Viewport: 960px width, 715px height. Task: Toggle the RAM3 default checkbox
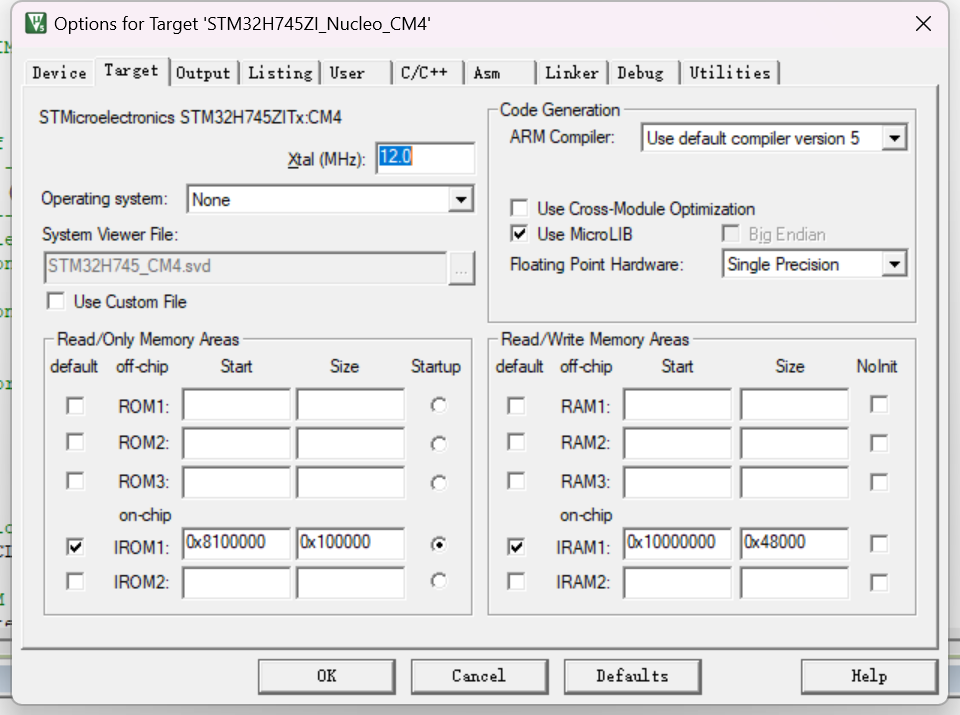pos(516,481)
